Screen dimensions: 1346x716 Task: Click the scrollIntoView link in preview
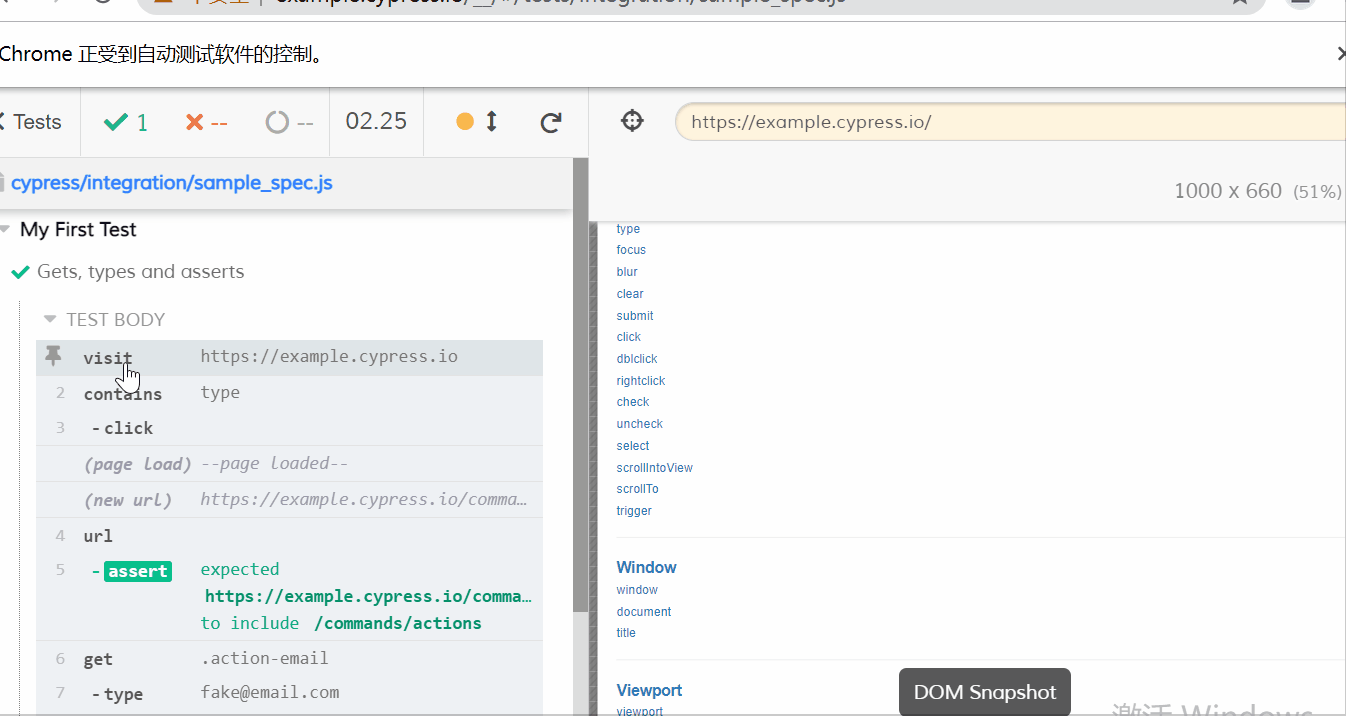[x=654, y=468]
